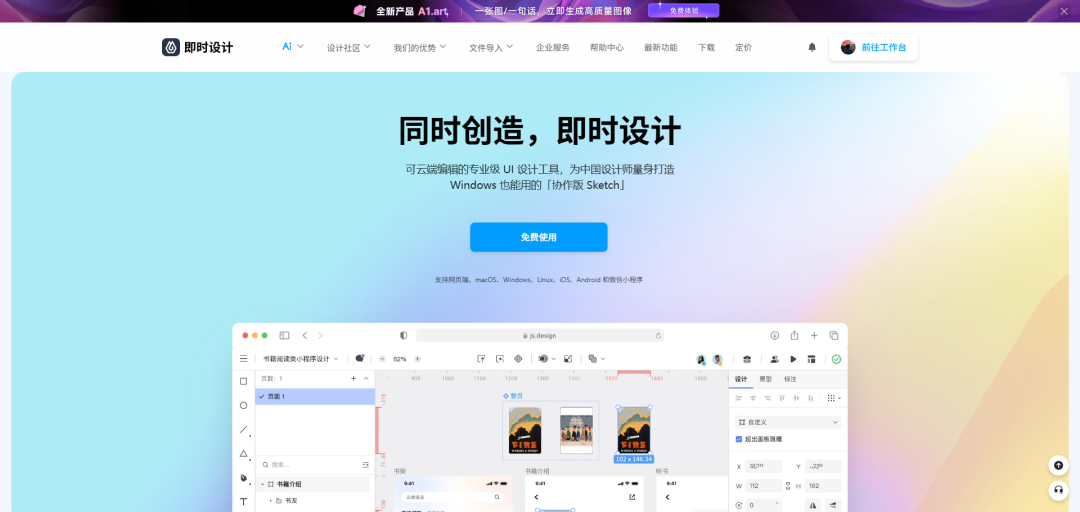This screenshot has width=1080, height=512.
Task: Click the W width field showing 112
Action: [762, 486]
